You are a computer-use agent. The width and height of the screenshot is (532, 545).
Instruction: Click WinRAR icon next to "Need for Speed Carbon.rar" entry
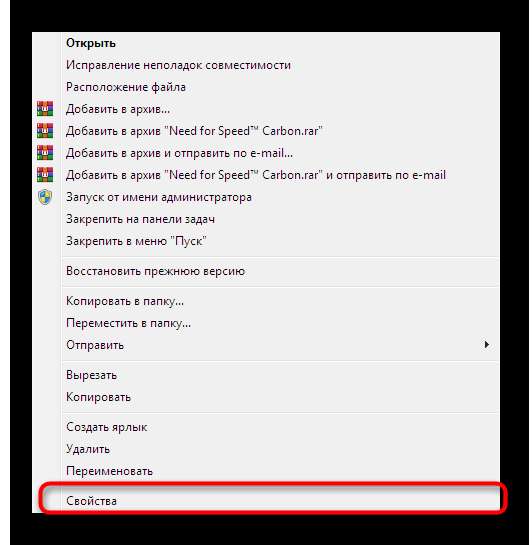point(45,131)
